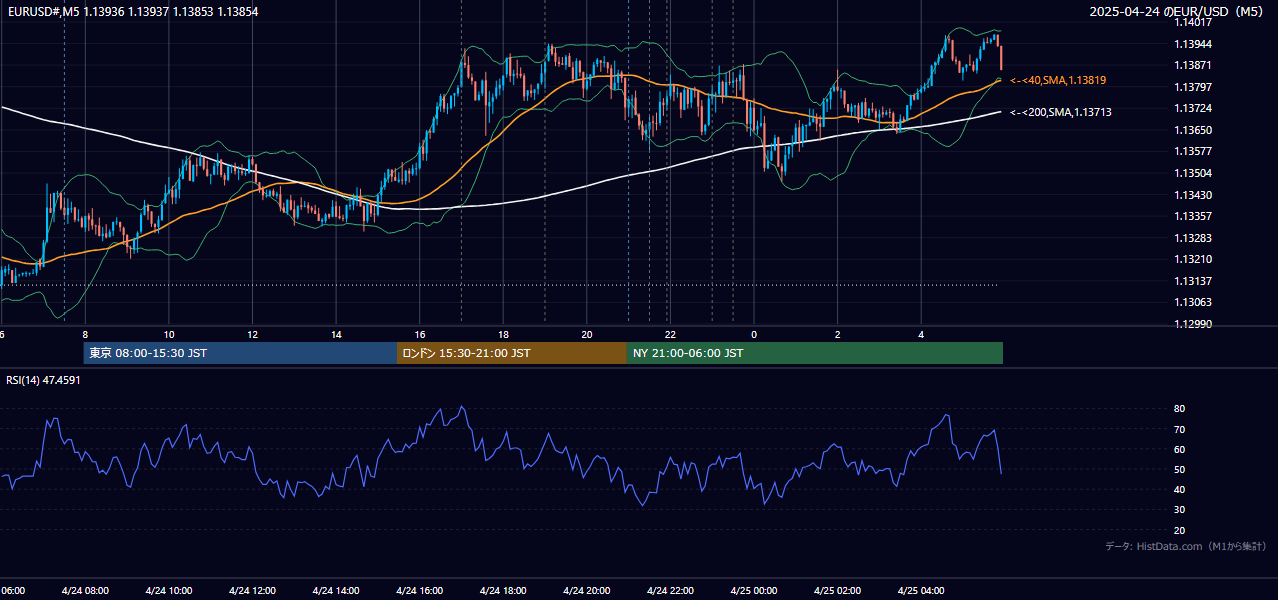Click price axis value 1.13871
1278x600 pixels.
click(1192, 65)
